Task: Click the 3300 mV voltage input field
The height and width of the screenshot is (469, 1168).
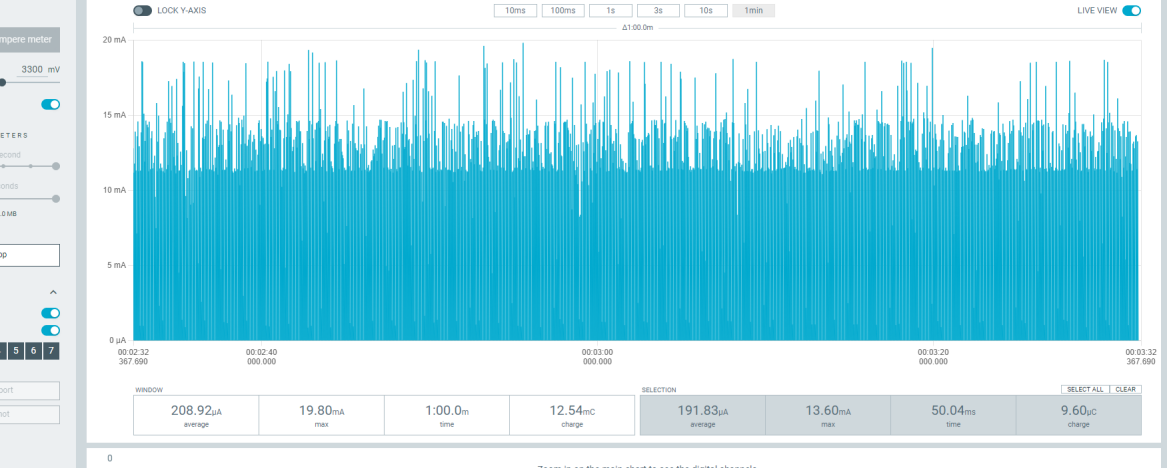Action: tap(32, 69)
